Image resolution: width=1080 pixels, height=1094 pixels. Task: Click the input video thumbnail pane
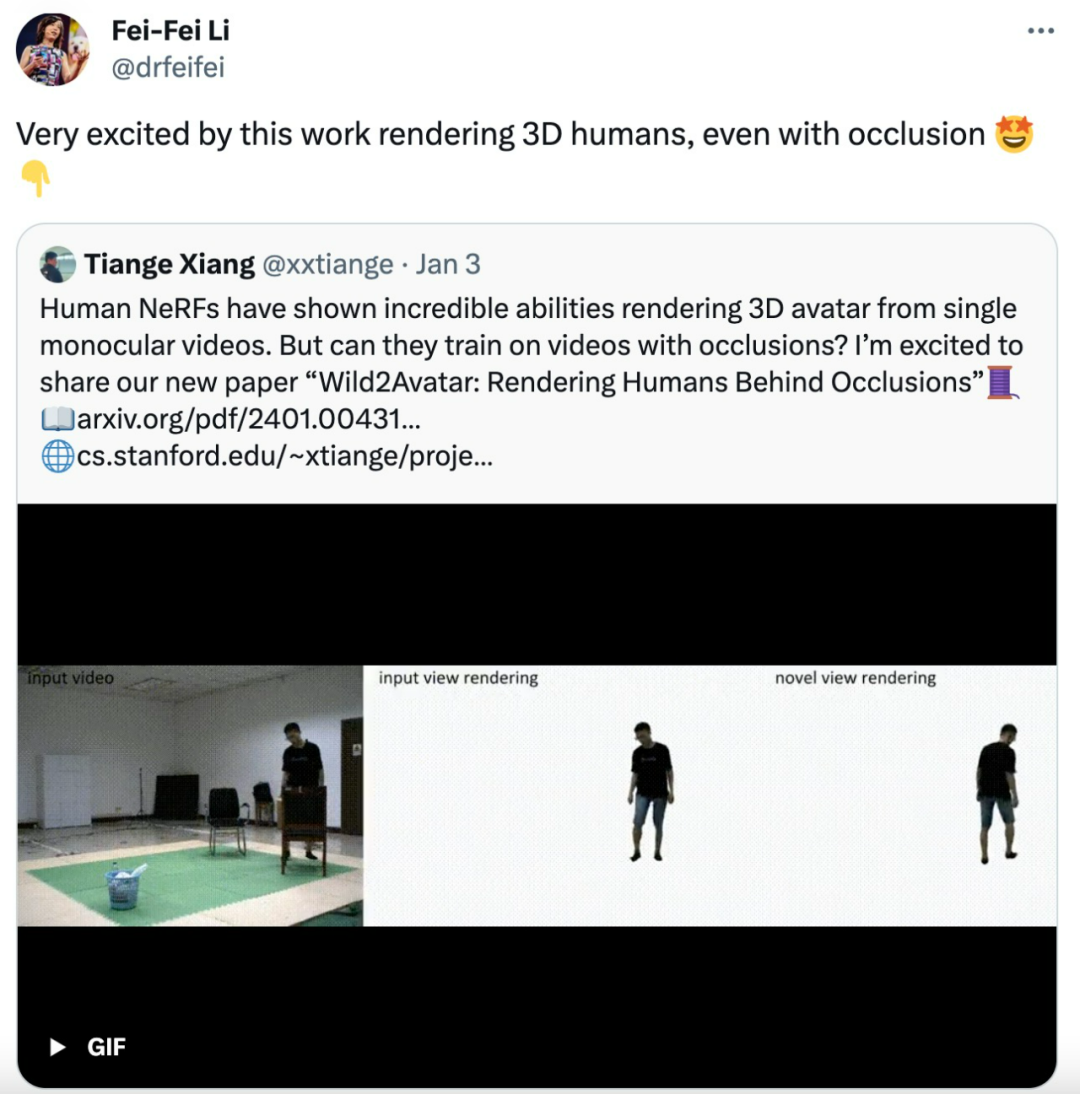(190, 795)
